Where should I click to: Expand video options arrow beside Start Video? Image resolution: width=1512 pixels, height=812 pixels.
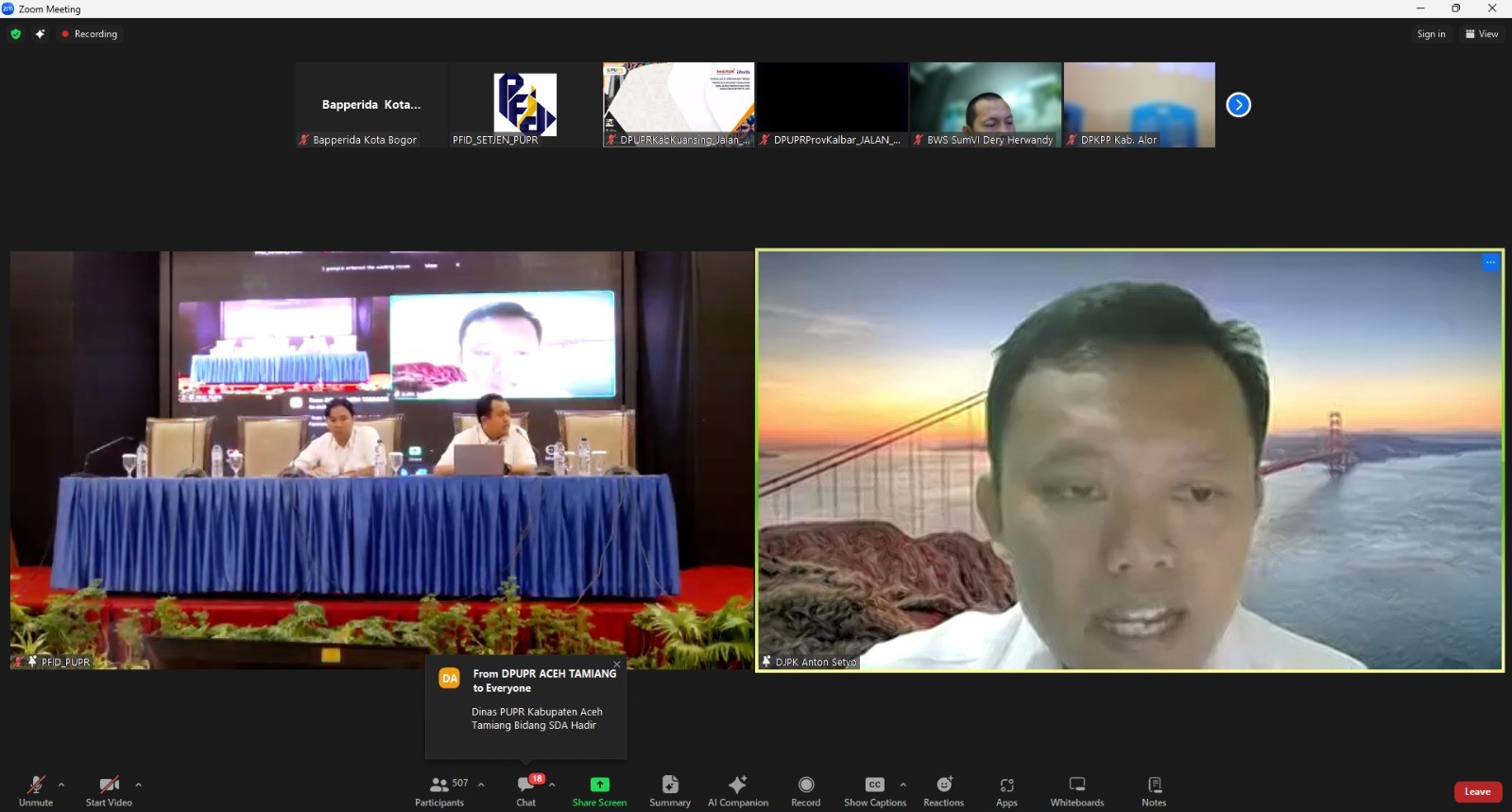tap(138, 785)
